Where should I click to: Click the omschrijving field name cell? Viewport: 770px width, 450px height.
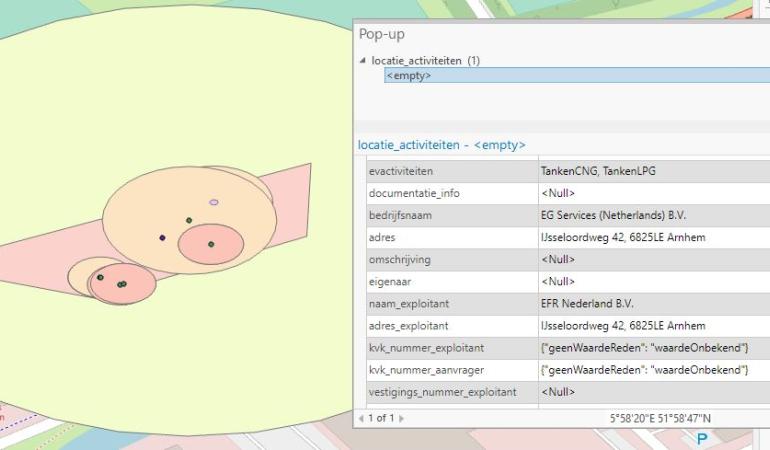(401, 259)
